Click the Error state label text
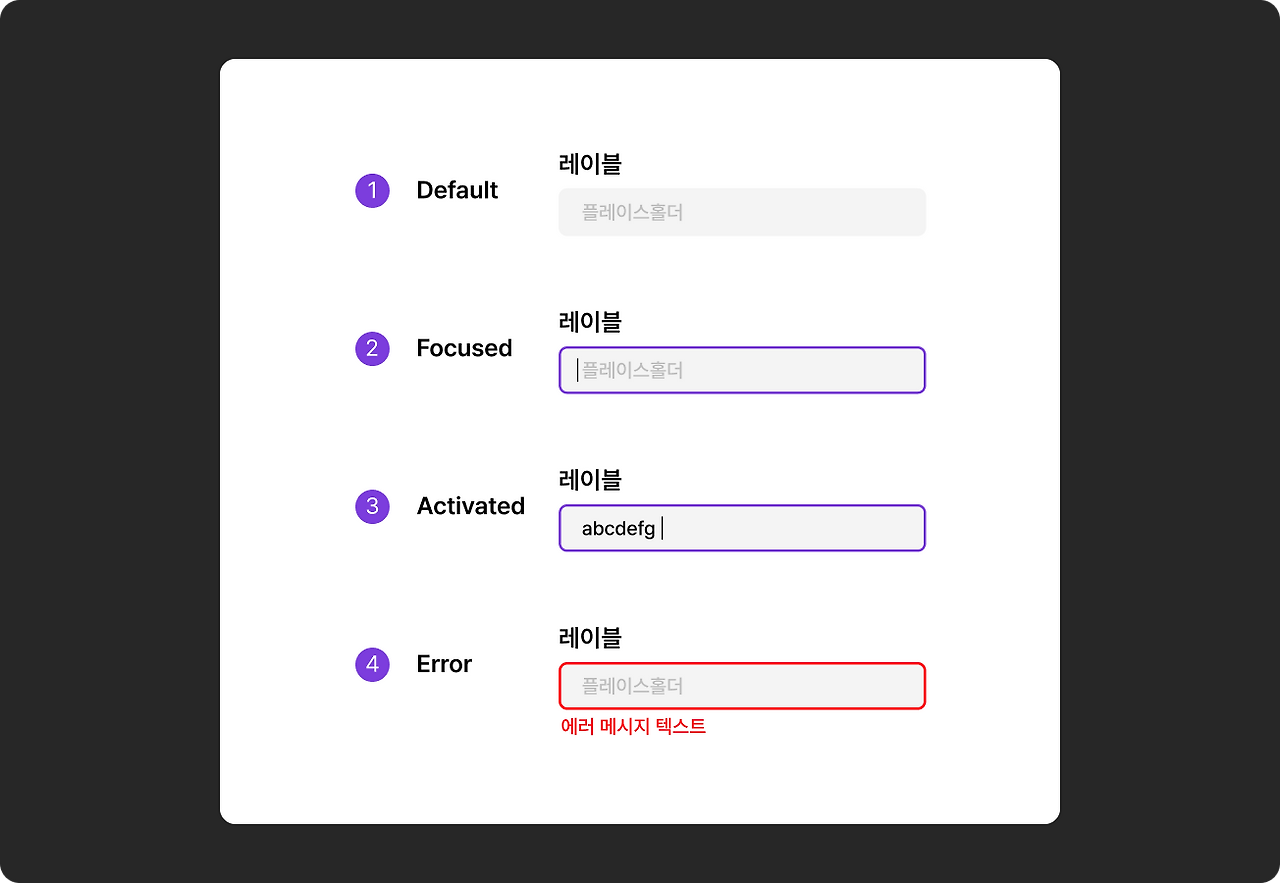1280x883 pixels. 444,664
